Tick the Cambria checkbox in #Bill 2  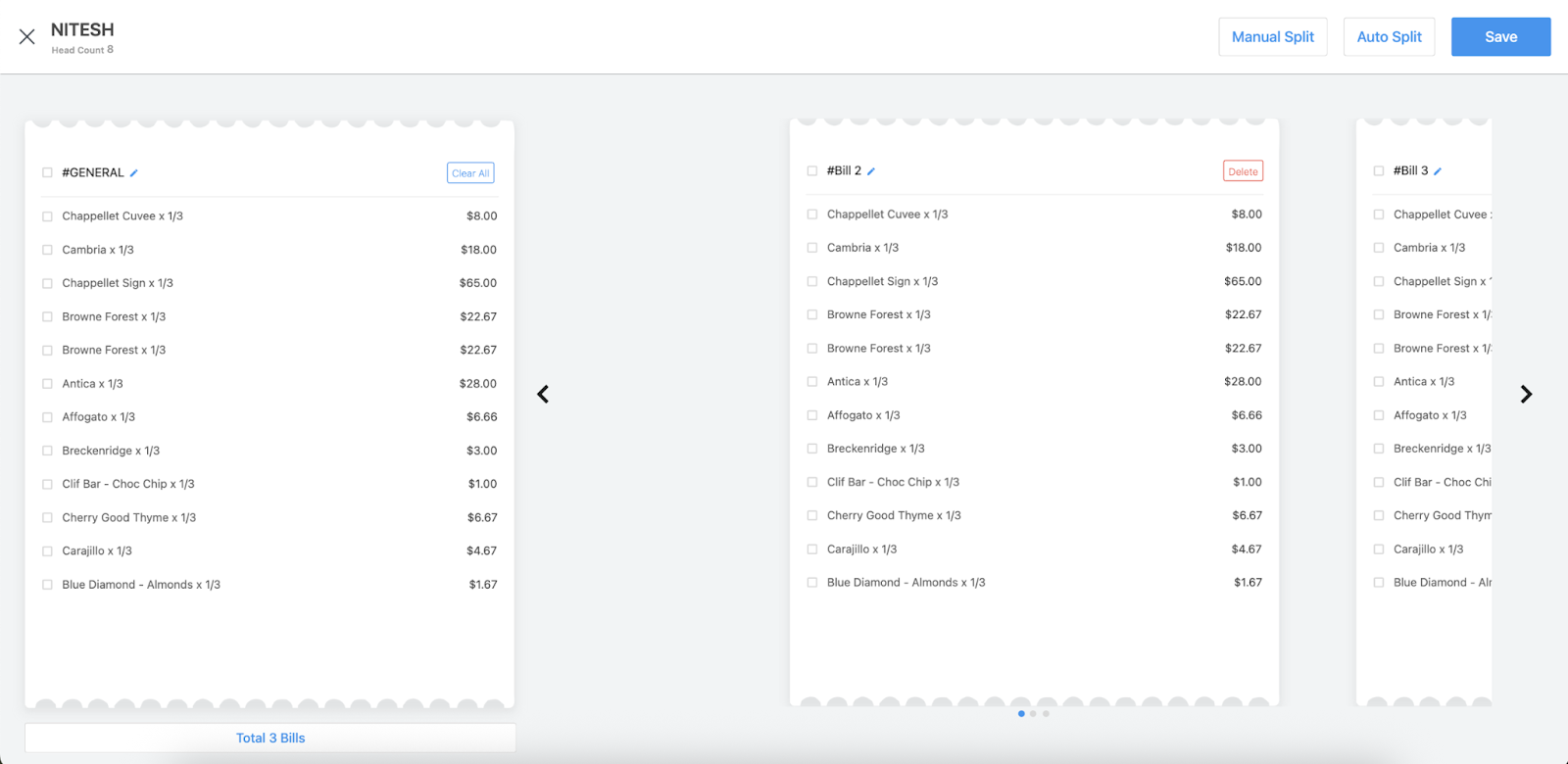click(811, 248)
